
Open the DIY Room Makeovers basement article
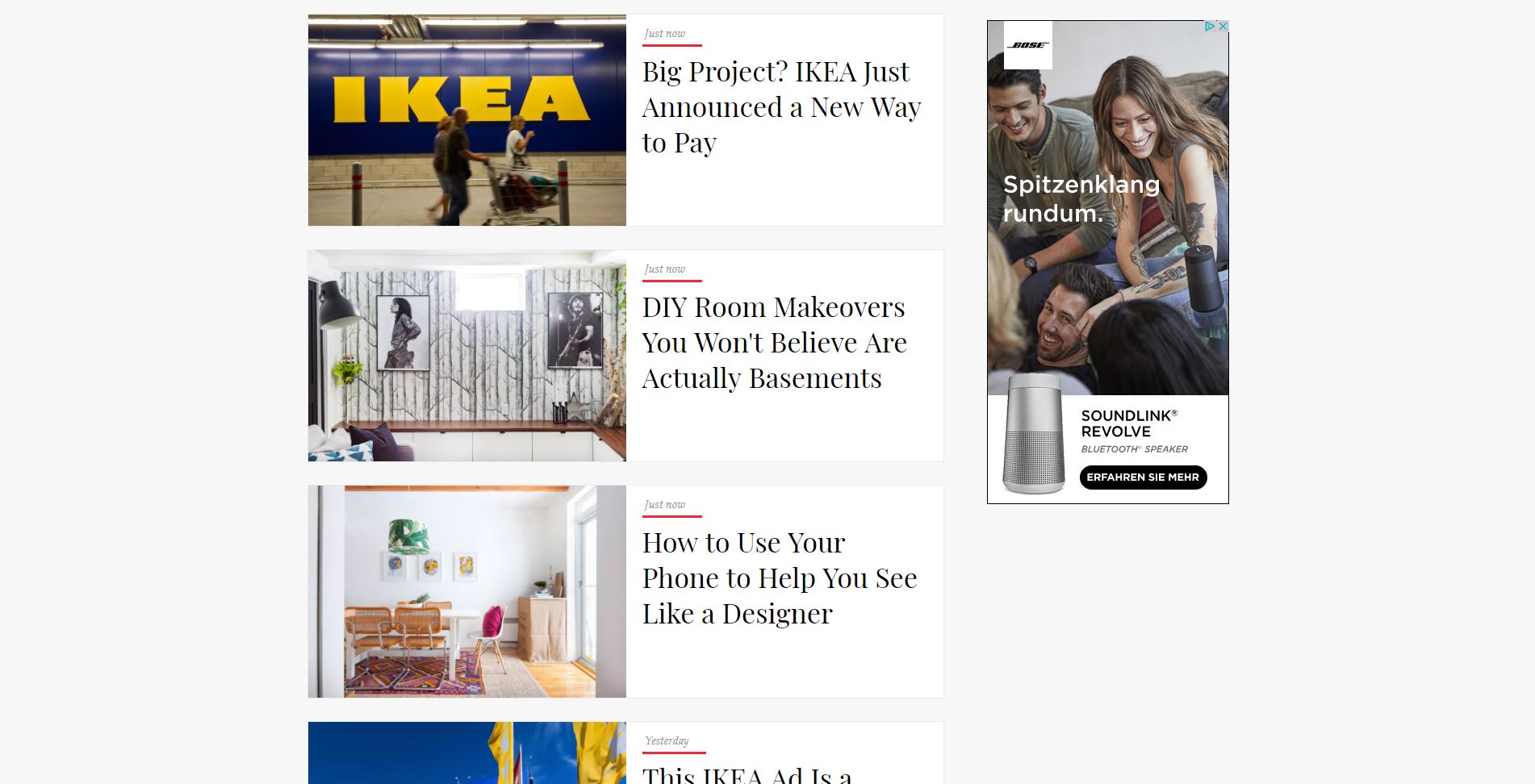point(775,343)
